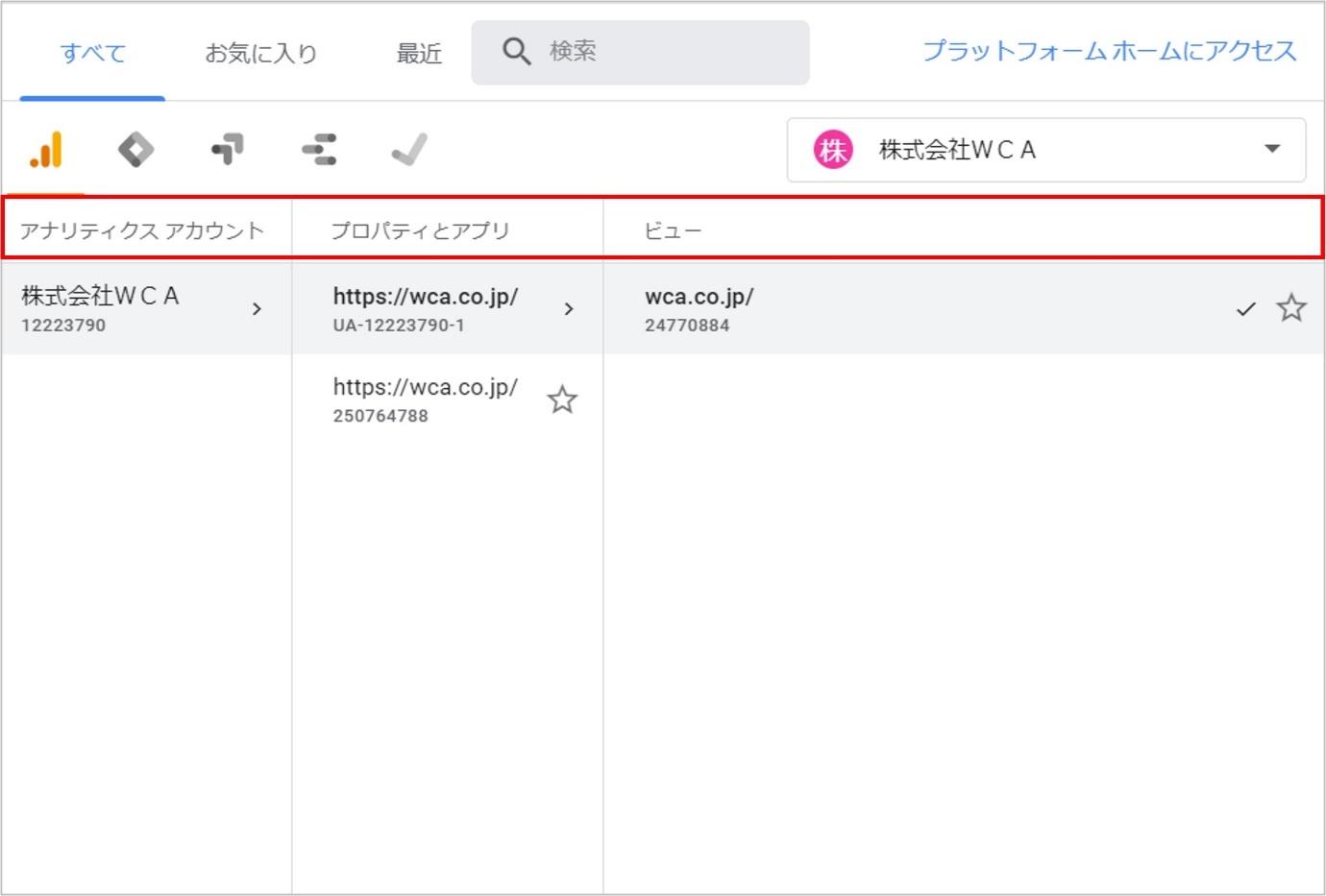Open the 株式会社WCA organization dropdown
Image resolution: width=1326 pixels, height=896 pixels.
coord(1046,150)
